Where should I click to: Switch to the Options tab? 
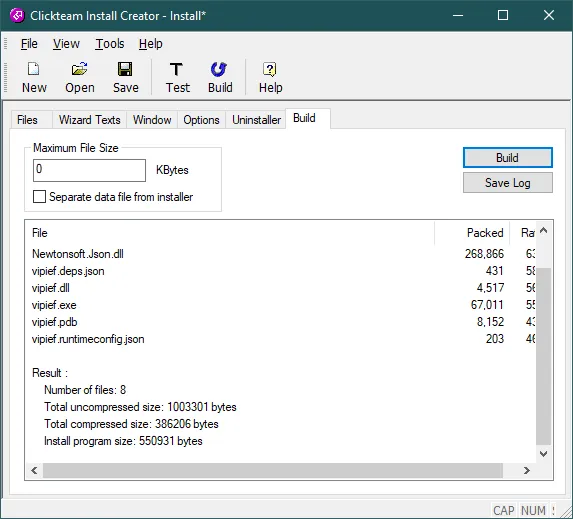[201, 120]
